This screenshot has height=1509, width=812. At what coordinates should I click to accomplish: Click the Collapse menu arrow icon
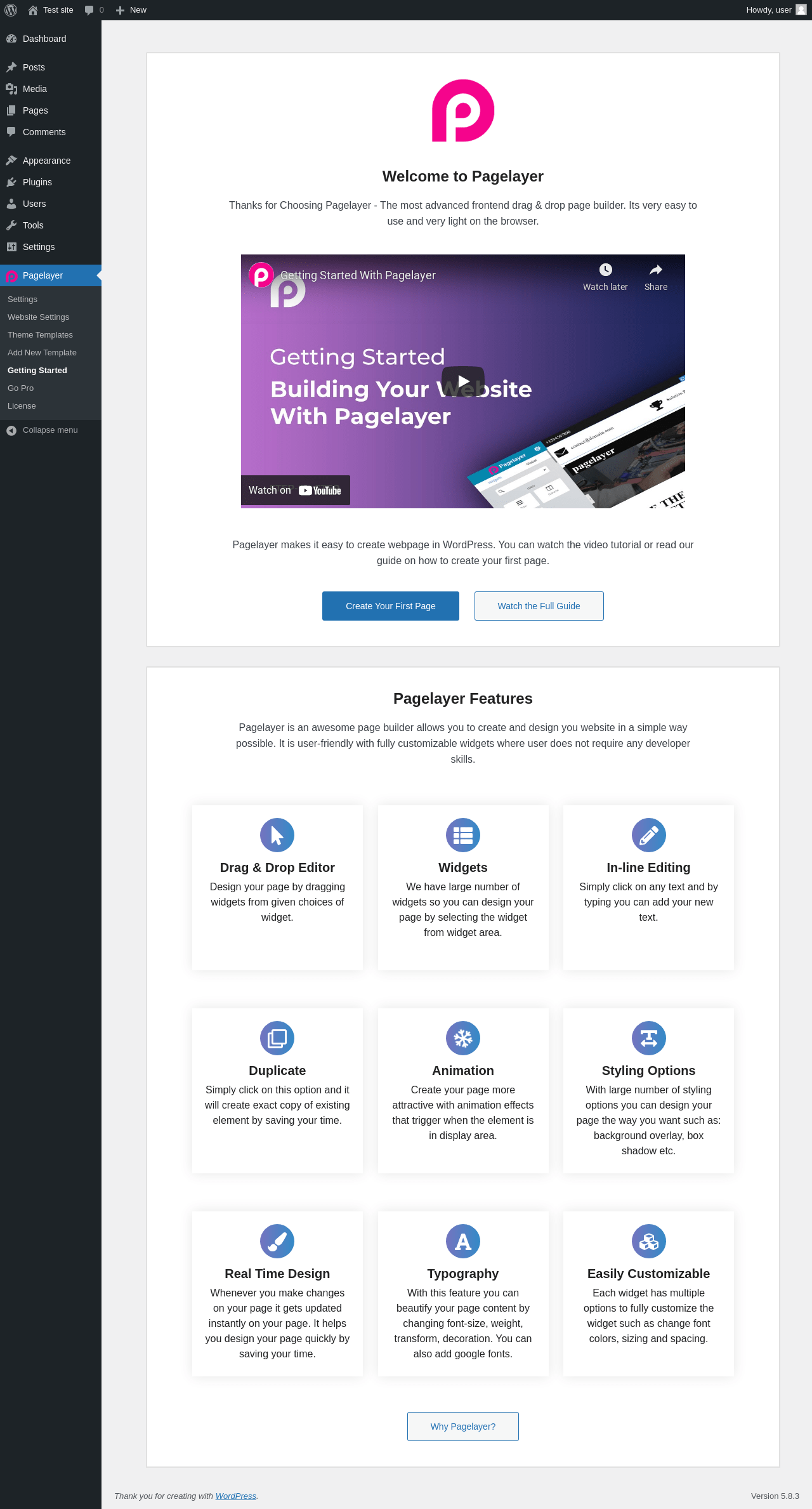11,431
